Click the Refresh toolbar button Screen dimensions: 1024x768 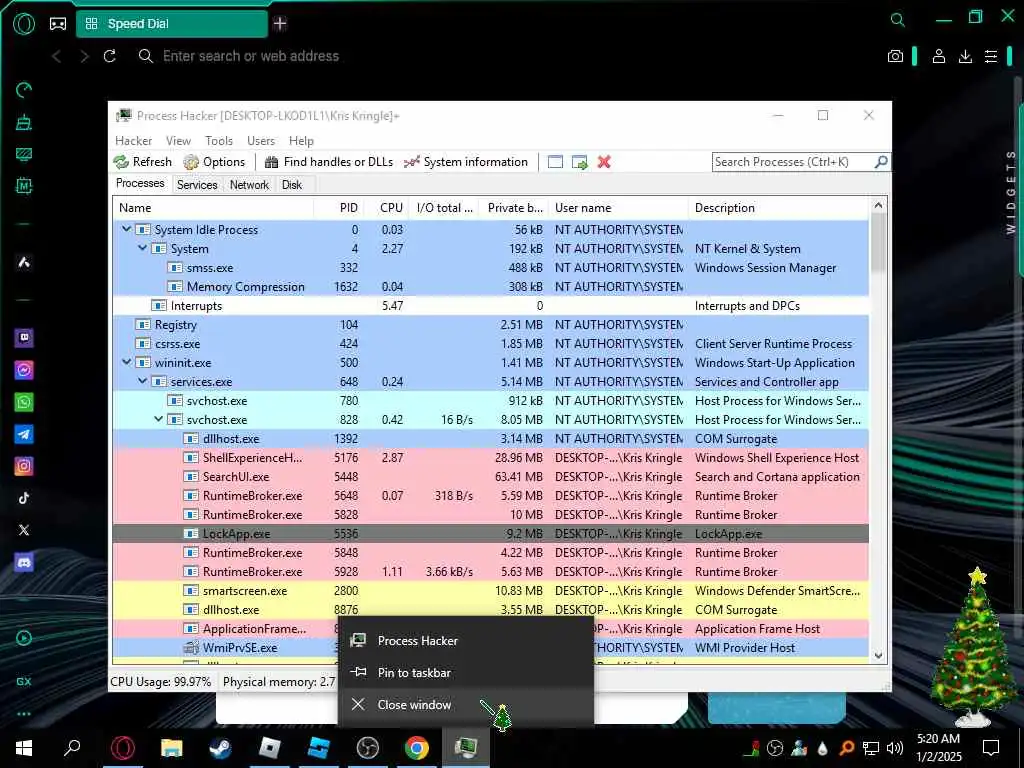pos(142,162)
